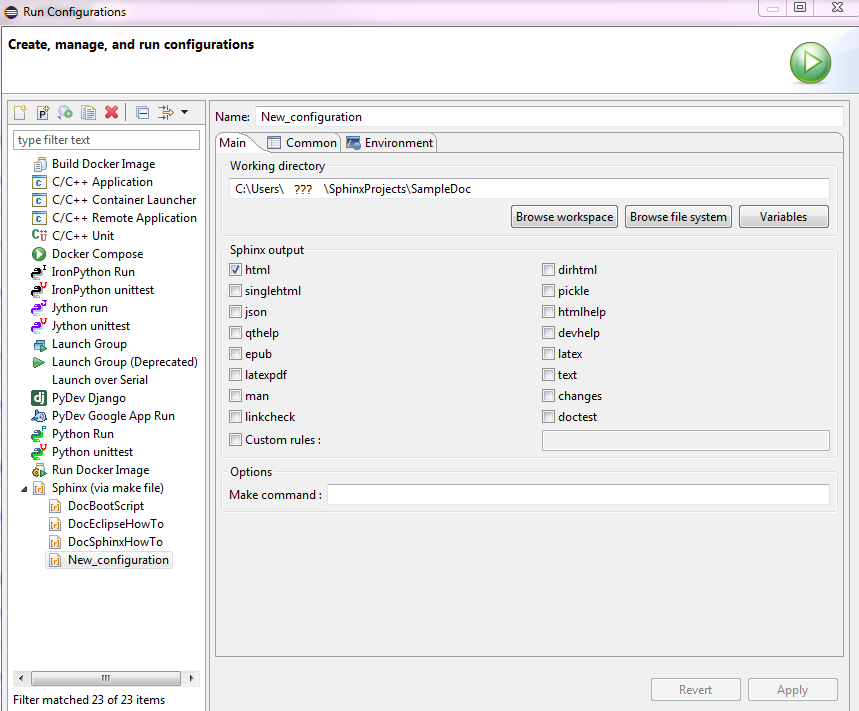The width and height of the screenshot is (859, 711).
Task: Click the tree scrollbar left arrow
Action: point(21,678)
